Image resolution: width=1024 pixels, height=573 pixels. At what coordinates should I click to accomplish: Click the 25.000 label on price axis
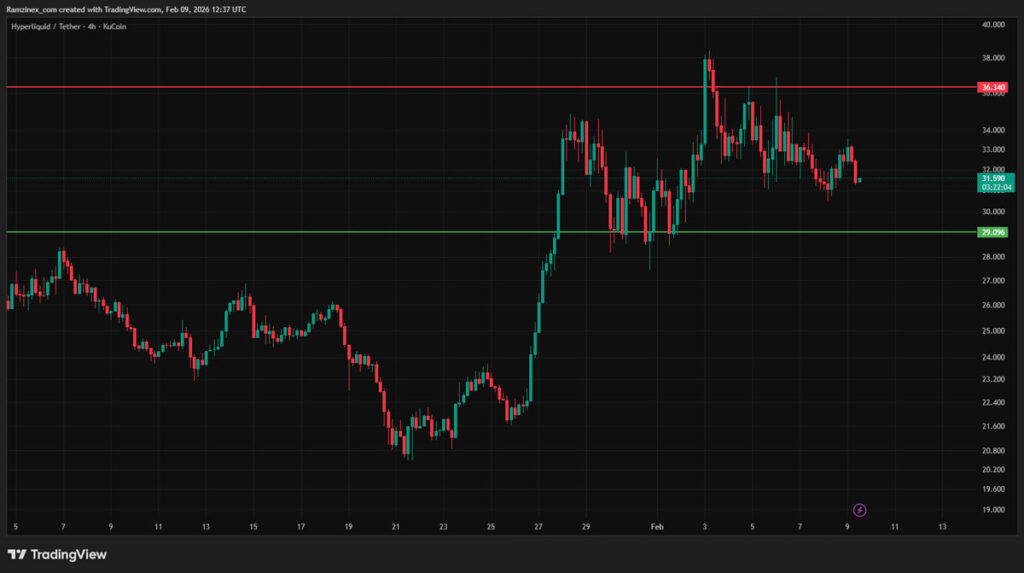(x=993, y=331)
